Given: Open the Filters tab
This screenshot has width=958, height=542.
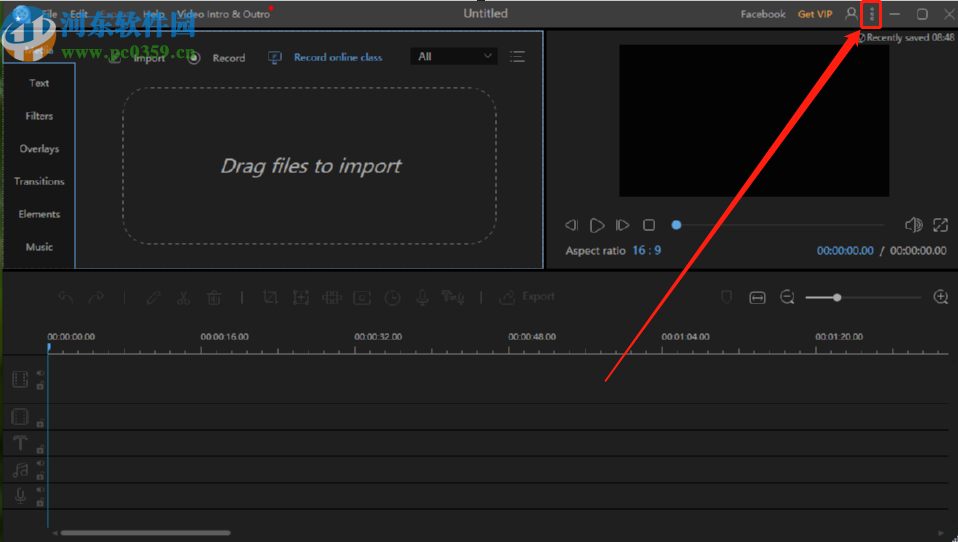Looking at the screenshot, I should pos(39,116).
